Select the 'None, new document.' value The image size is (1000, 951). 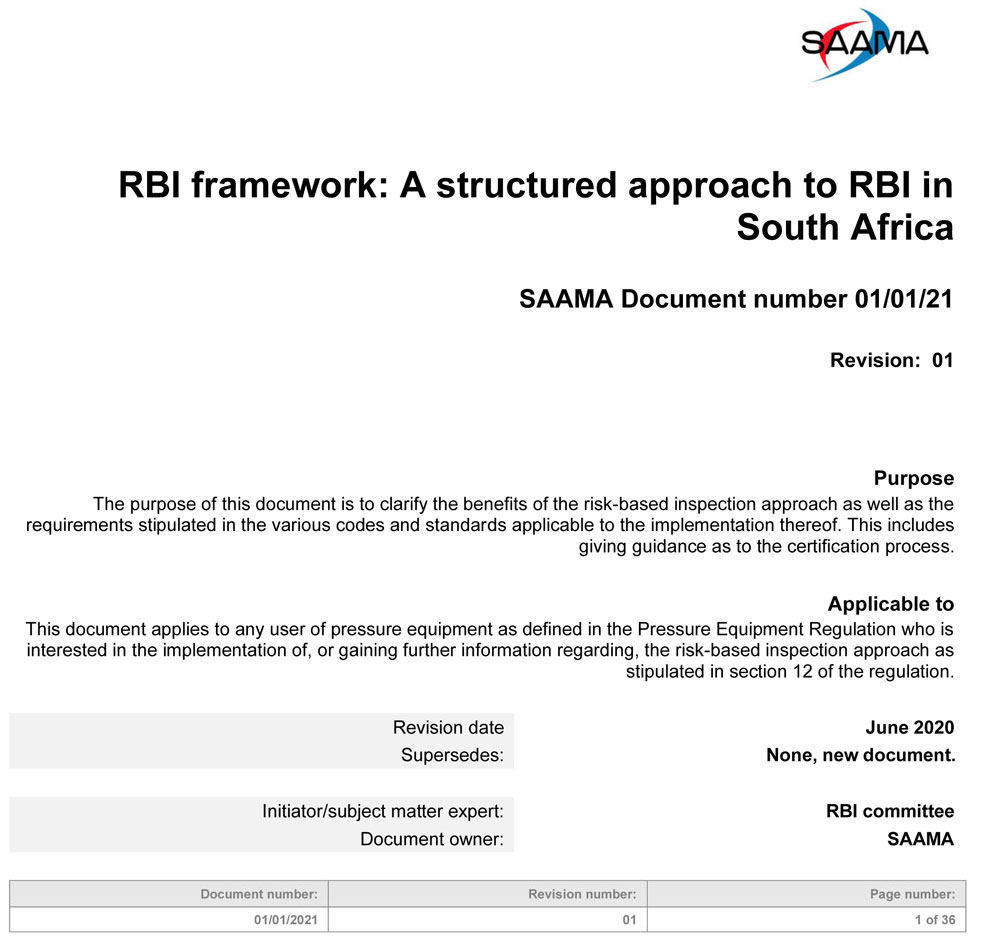[x=860, y=755]
